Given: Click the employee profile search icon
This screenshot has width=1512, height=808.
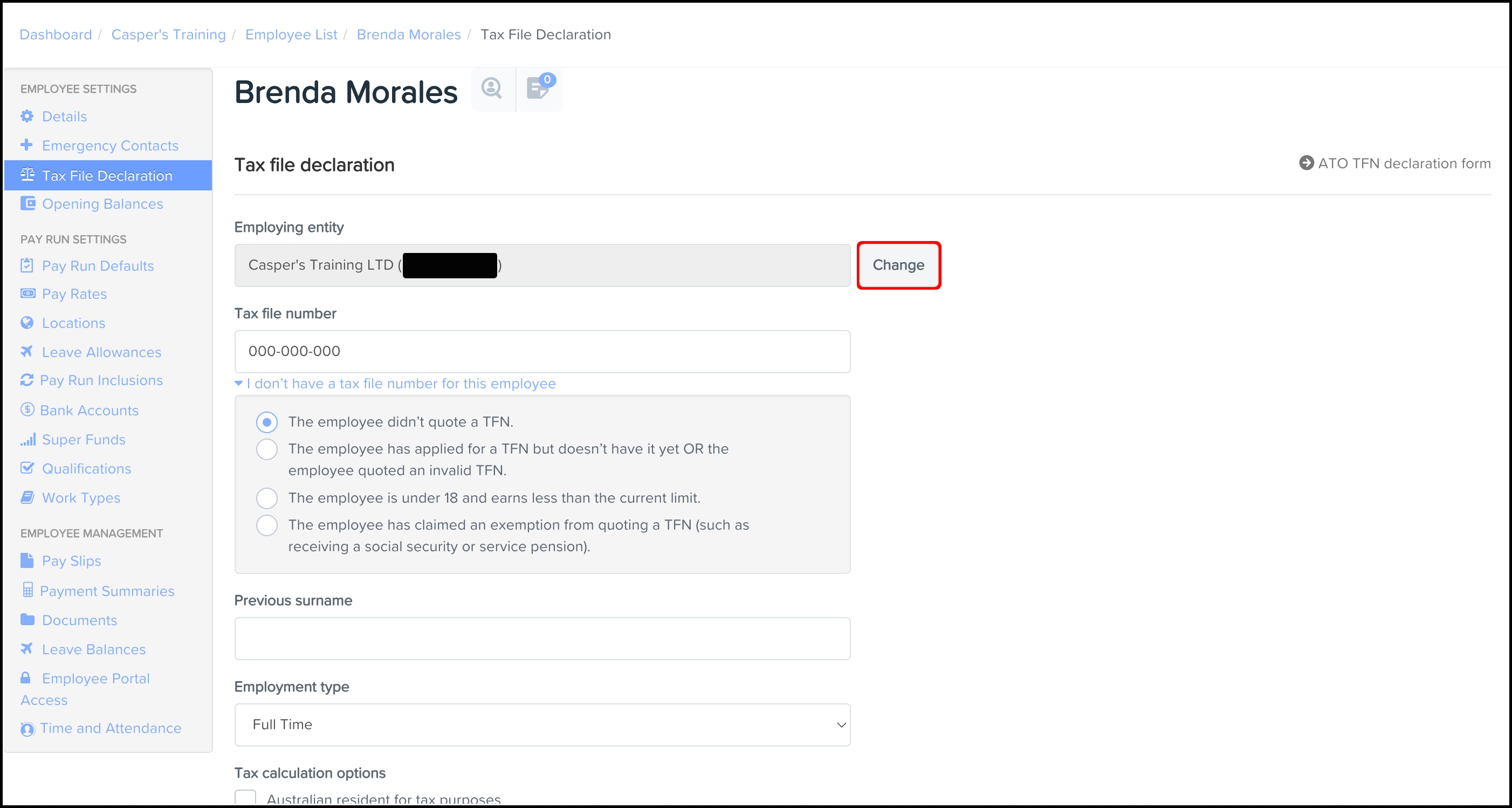Looking at the screenshot, I should [492, 88].
